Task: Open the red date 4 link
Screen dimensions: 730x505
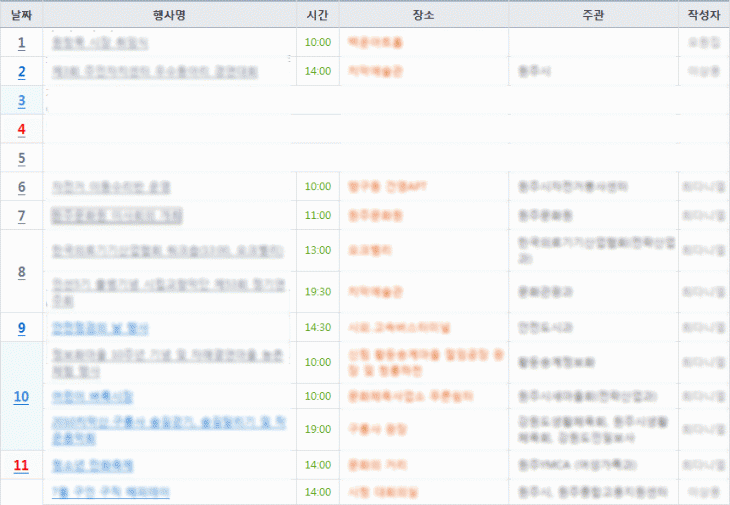Action: (x=21, y=129)
